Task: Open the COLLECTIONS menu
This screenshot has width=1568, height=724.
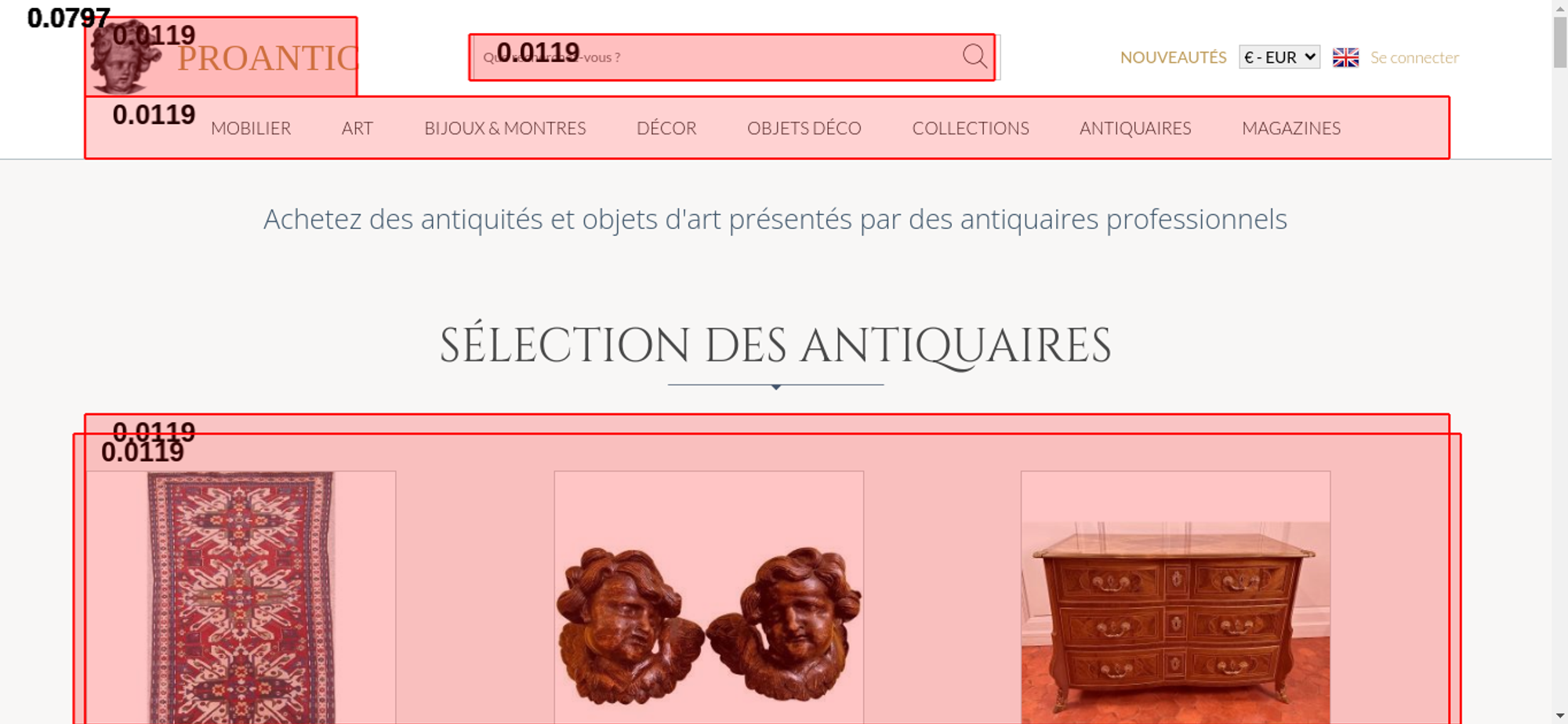Action: [971, 129]
